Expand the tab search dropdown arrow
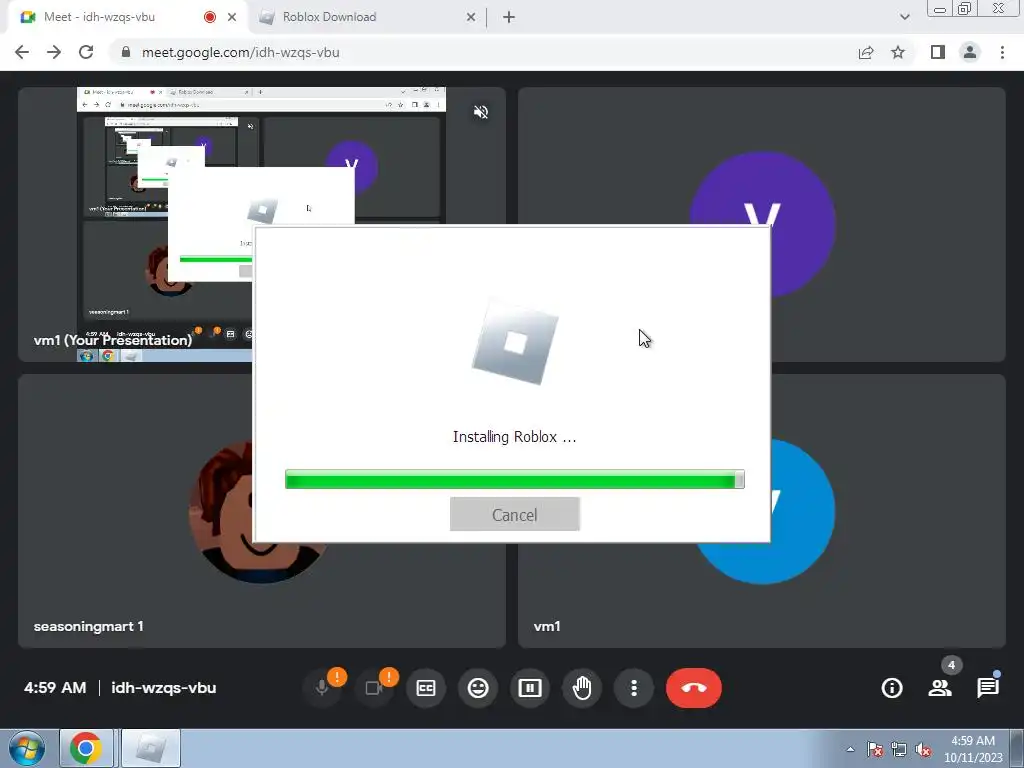 904,18
